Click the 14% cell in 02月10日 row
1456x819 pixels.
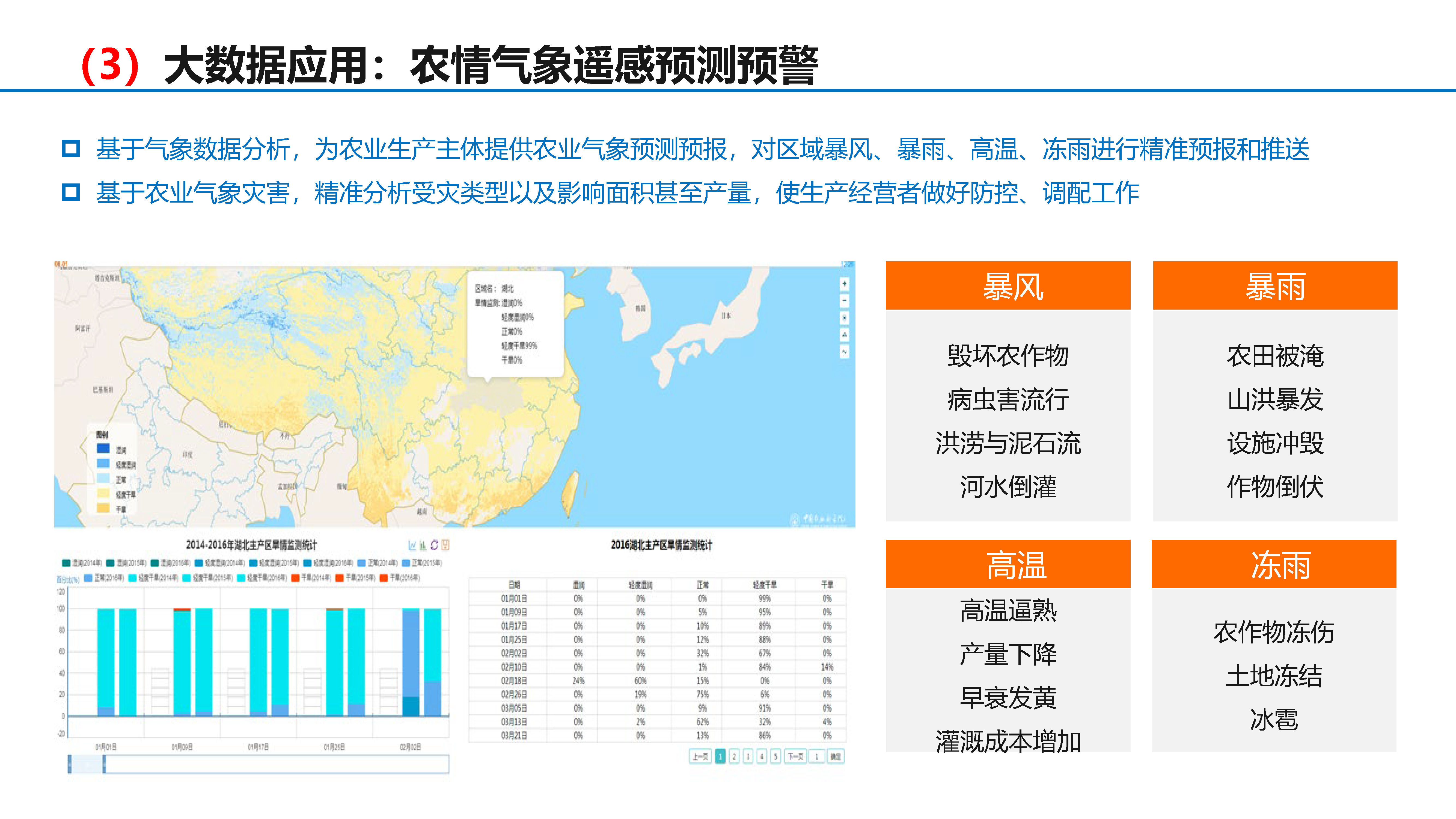827,667
